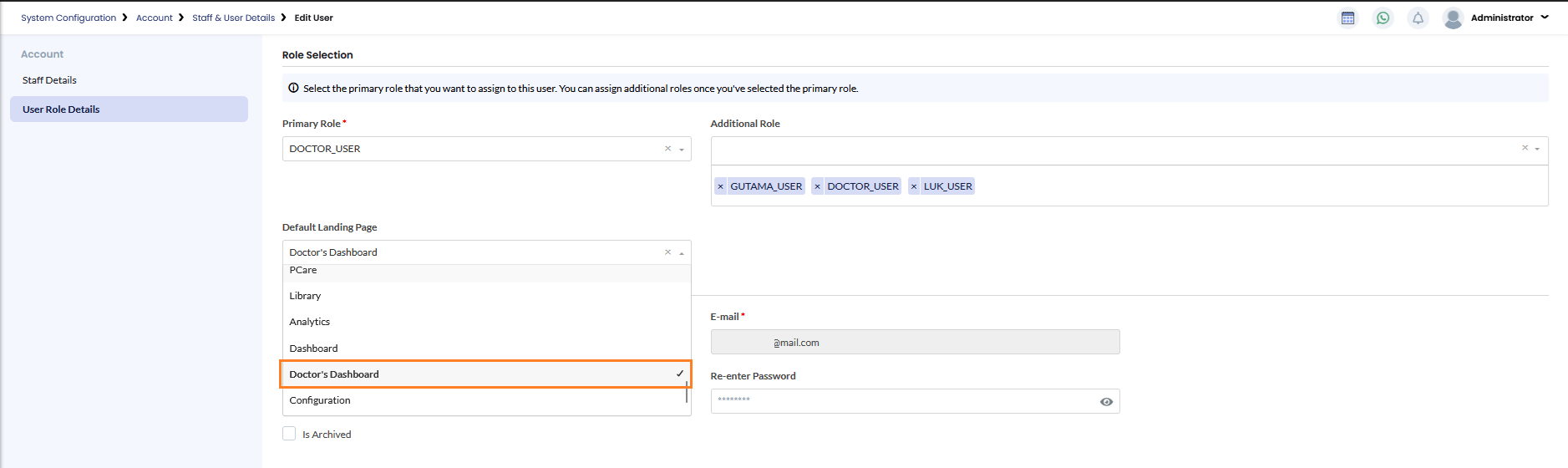Viewport: 1568px width, 468px height.
Task: Remove the LUK_USER additional role tag
Action: click(914, 186)
